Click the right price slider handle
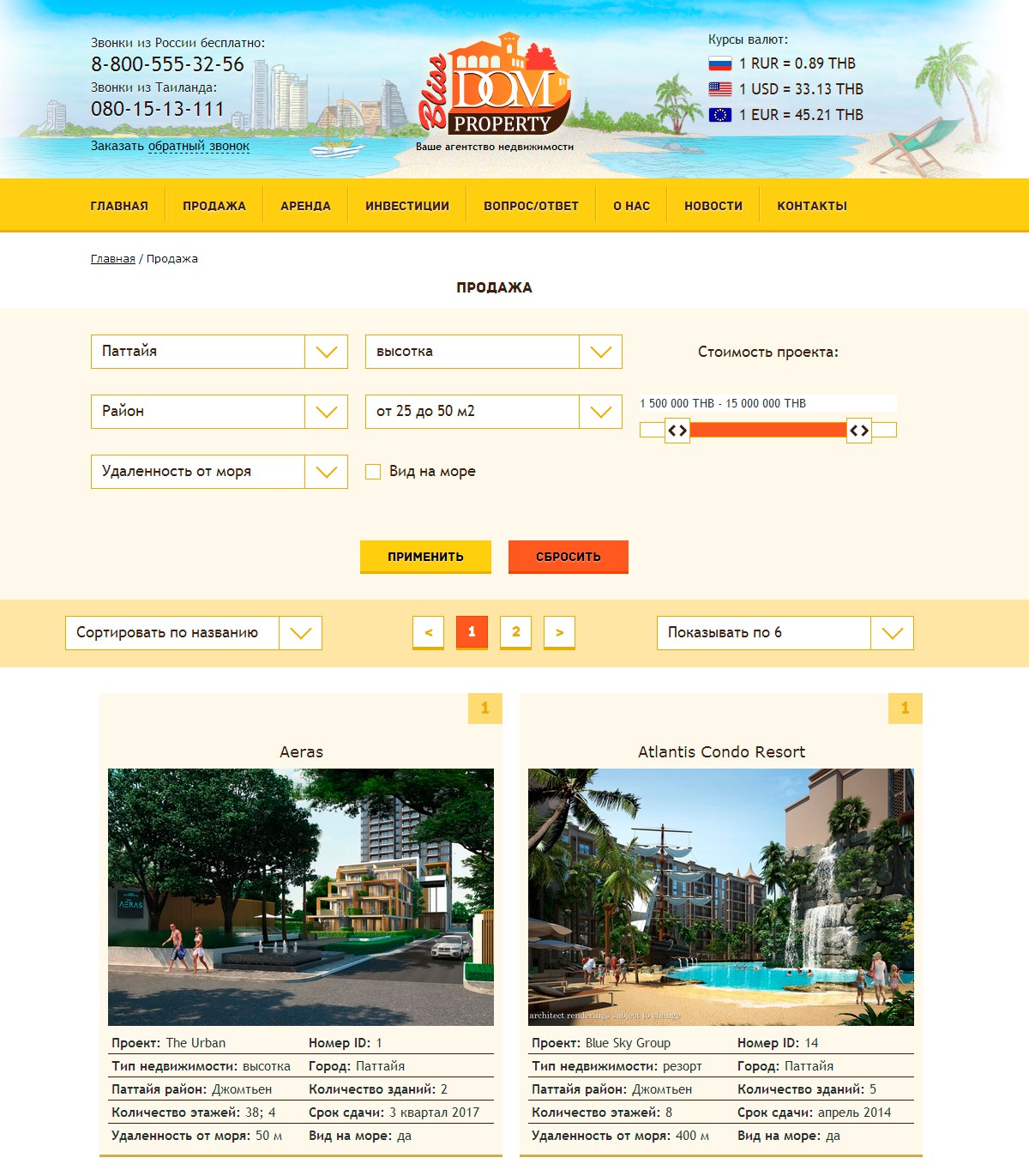1029x1176 pixels. point(859,431)
